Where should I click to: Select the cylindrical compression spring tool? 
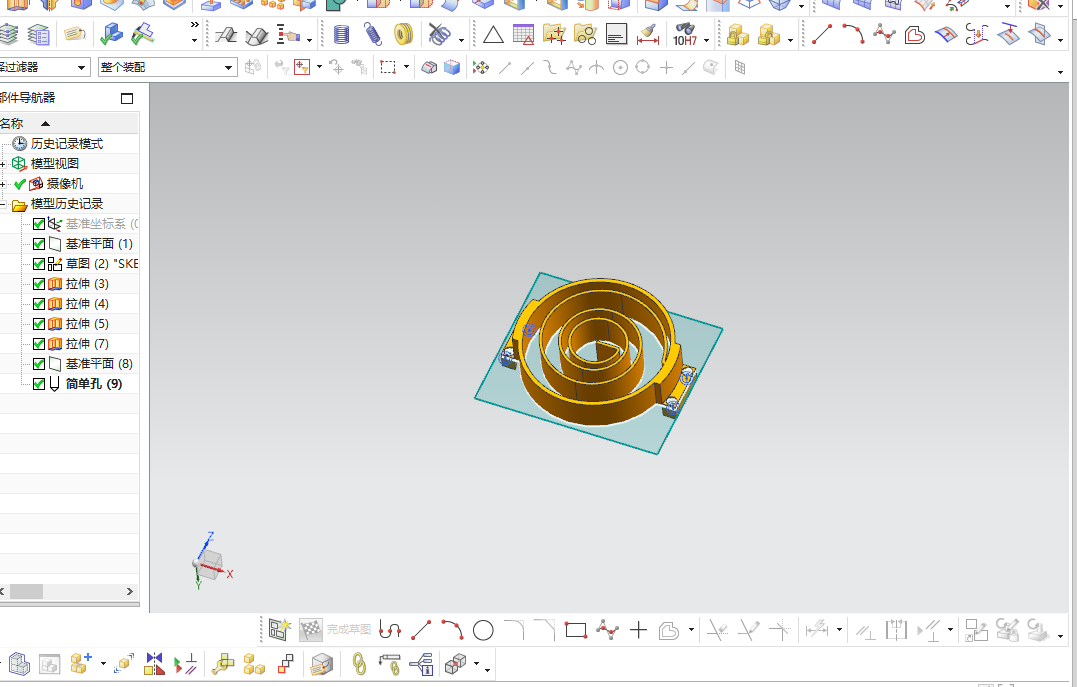coord(341,34)
